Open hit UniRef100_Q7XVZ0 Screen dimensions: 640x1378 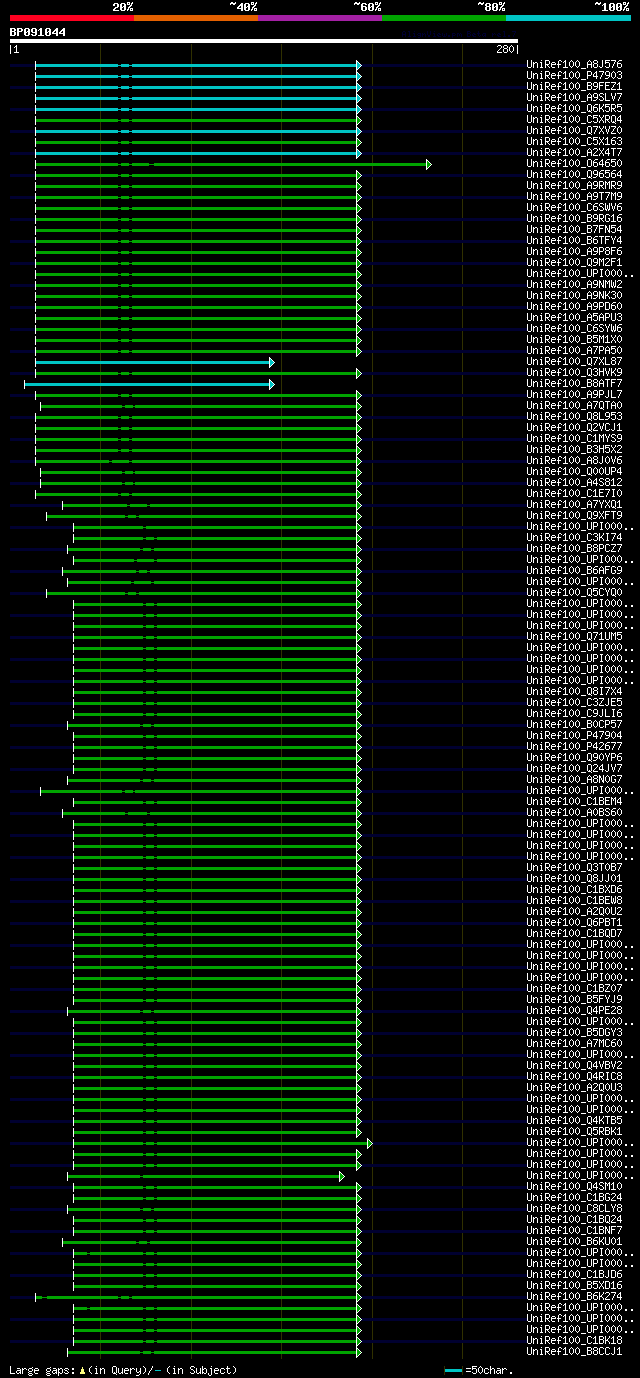click(574, 131)
